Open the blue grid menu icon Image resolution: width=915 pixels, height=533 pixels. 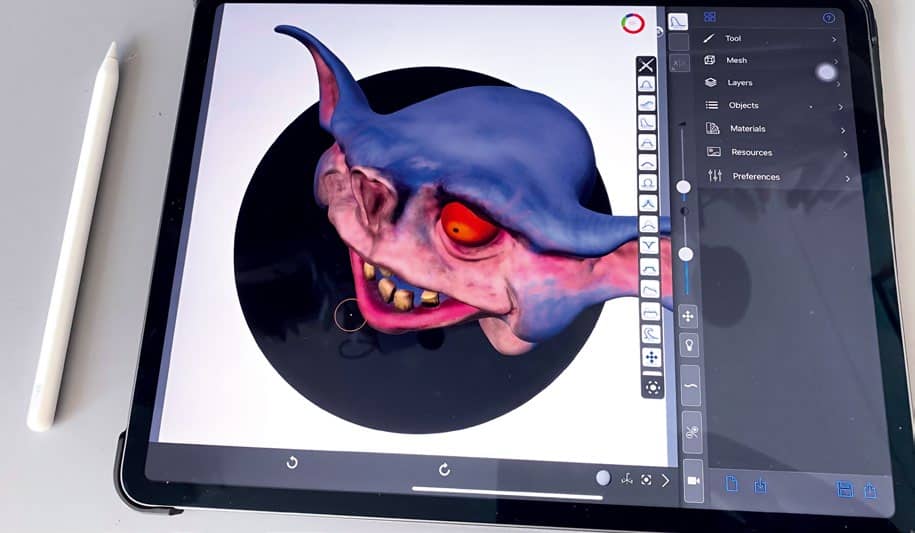(x=710, y=17)
